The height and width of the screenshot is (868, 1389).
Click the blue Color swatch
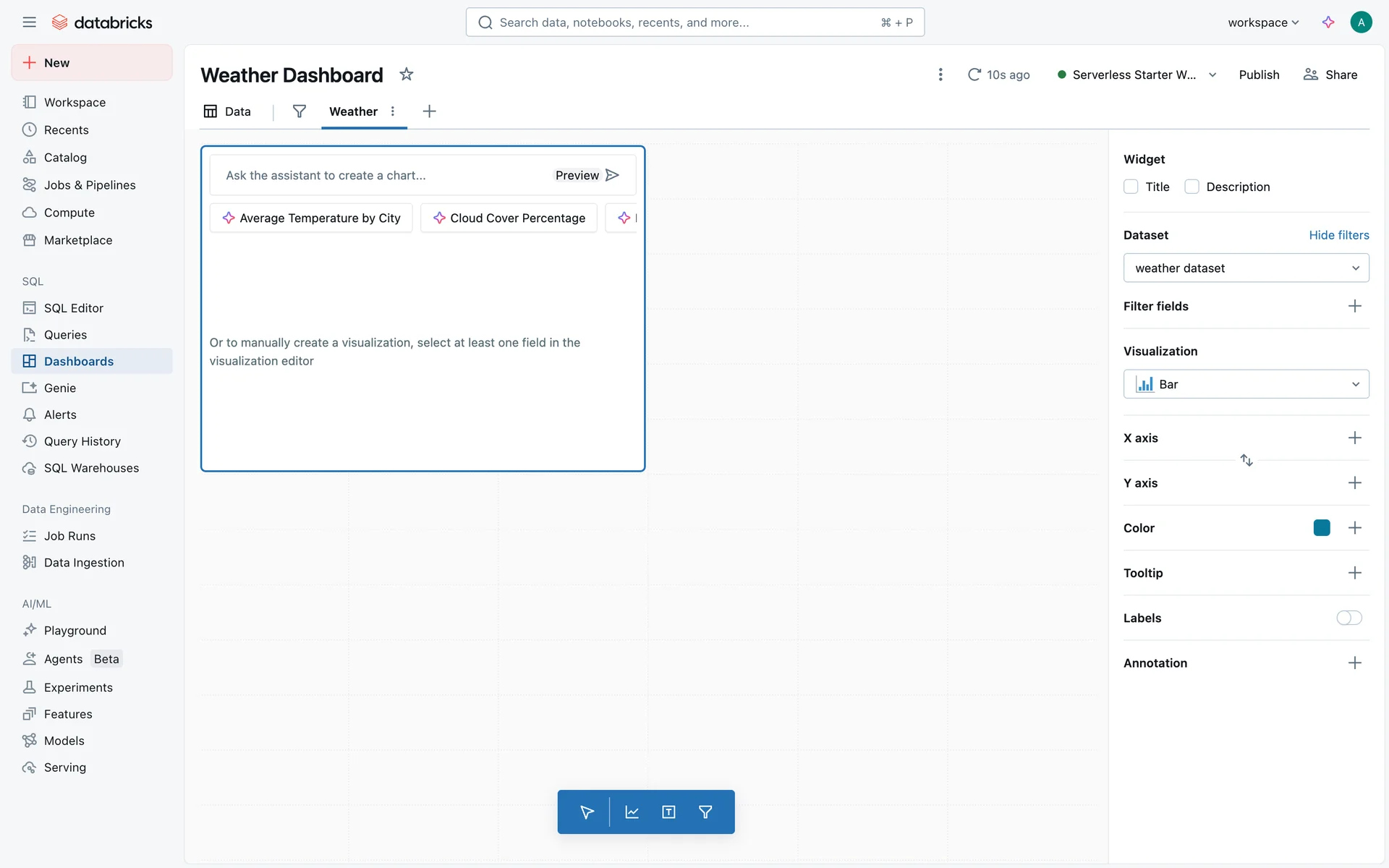[x=1322, y=528]
